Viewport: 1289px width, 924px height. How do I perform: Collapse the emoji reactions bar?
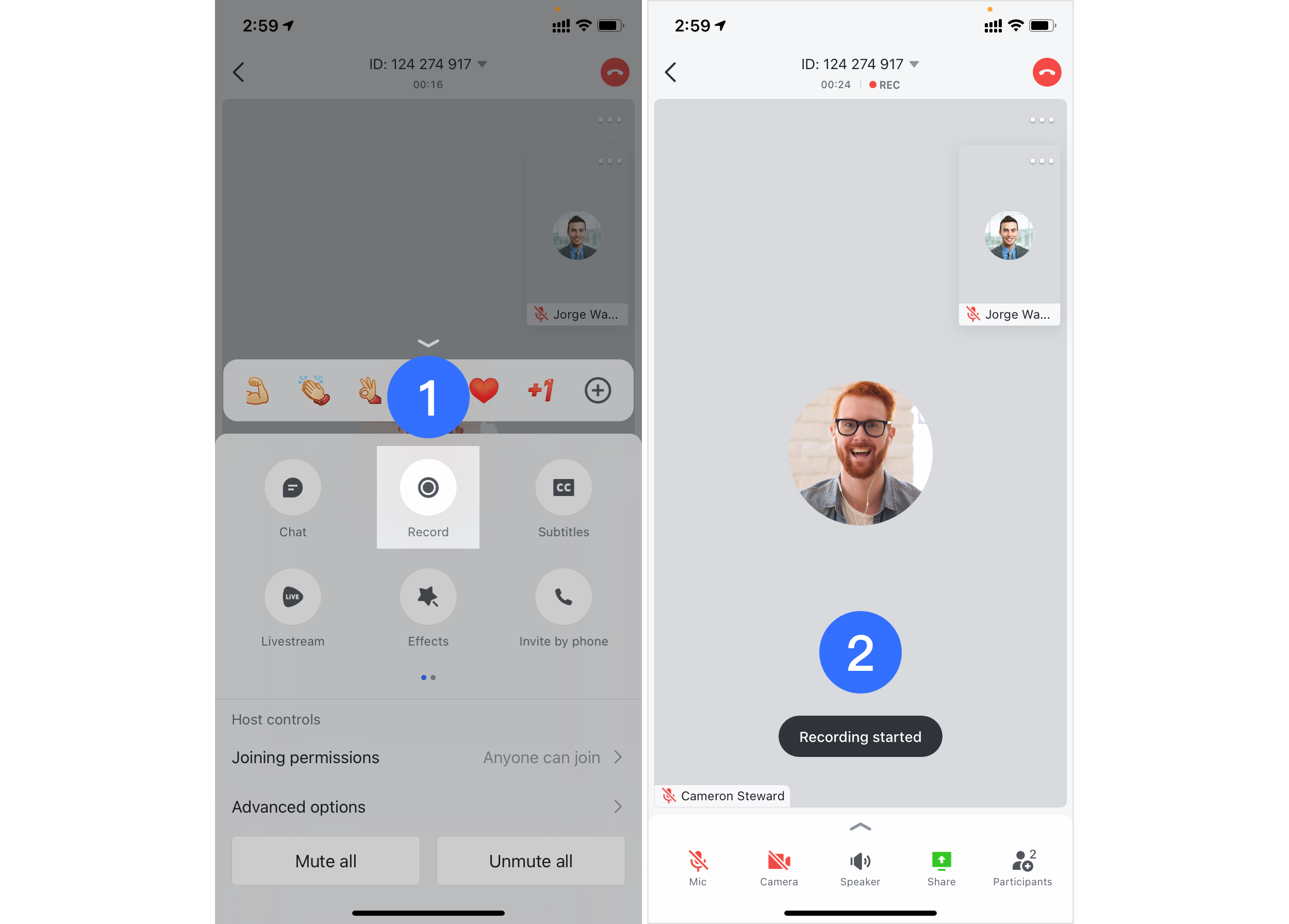tap(429, 342)
